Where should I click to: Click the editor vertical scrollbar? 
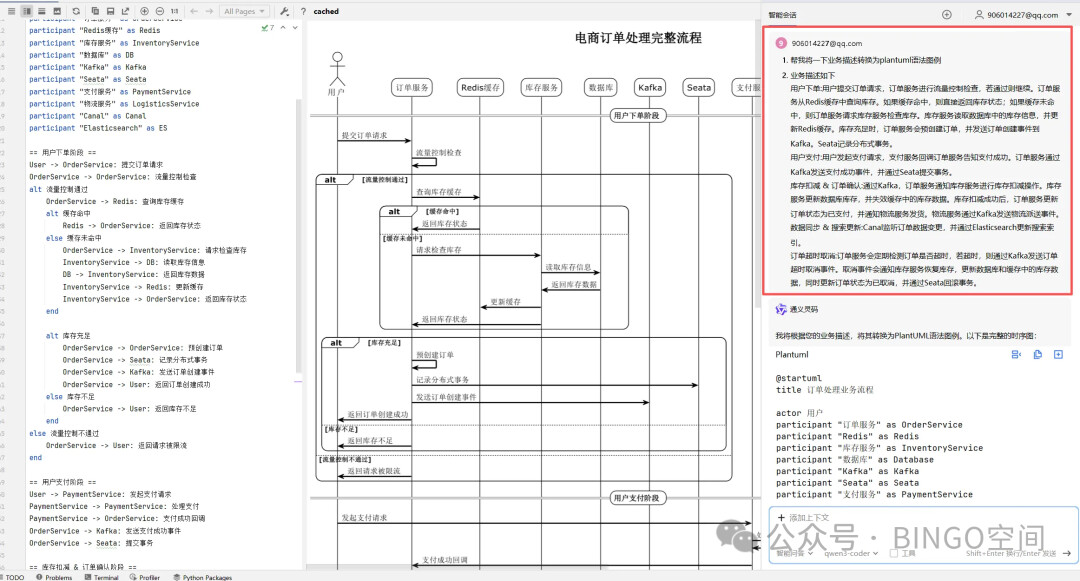click(x=298, y=234)
